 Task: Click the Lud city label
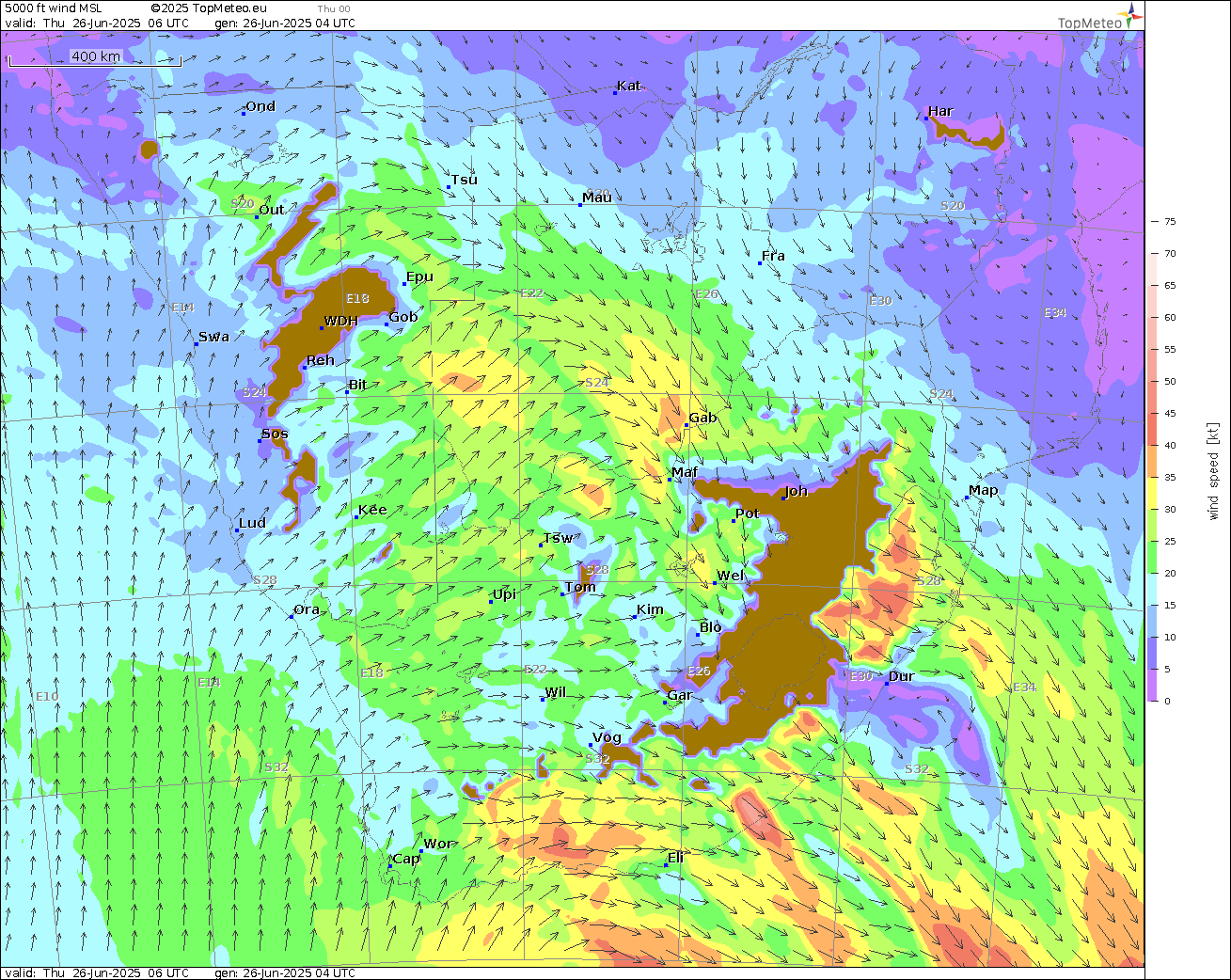coord(252,523)
